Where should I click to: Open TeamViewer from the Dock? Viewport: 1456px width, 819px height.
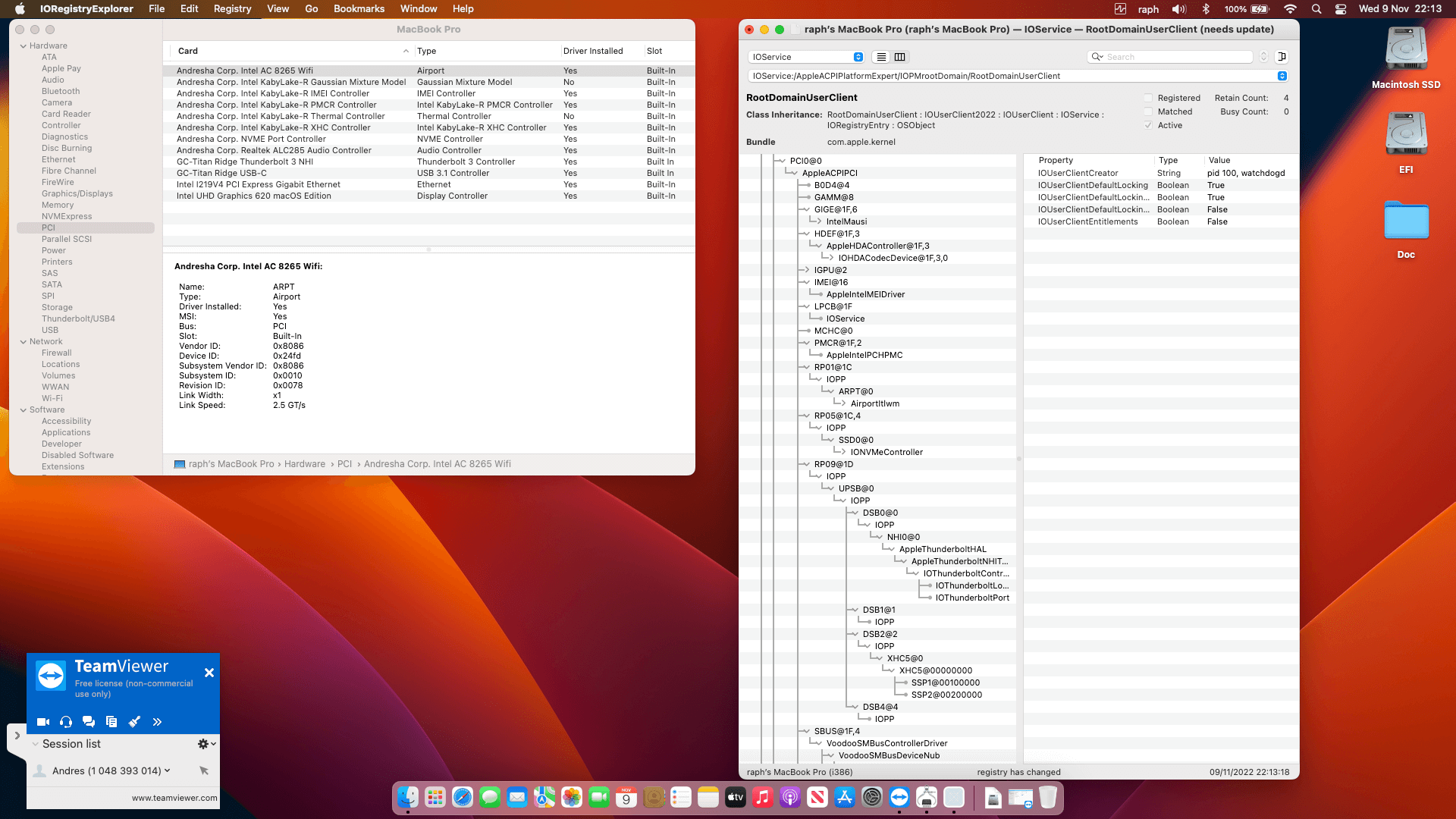(x=899, y=797)
